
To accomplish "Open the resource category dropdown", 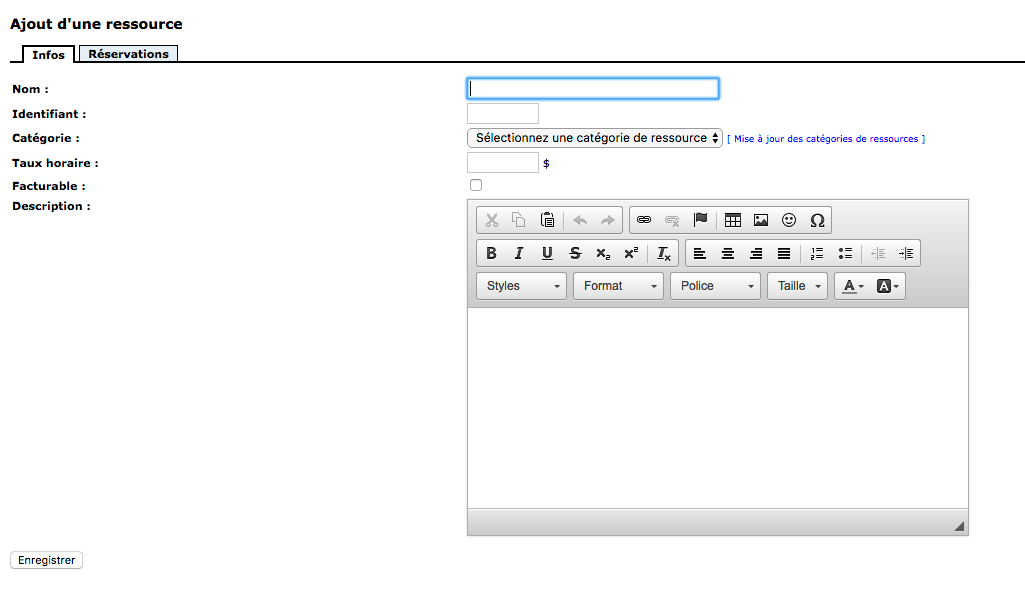I will coord(594,138).
